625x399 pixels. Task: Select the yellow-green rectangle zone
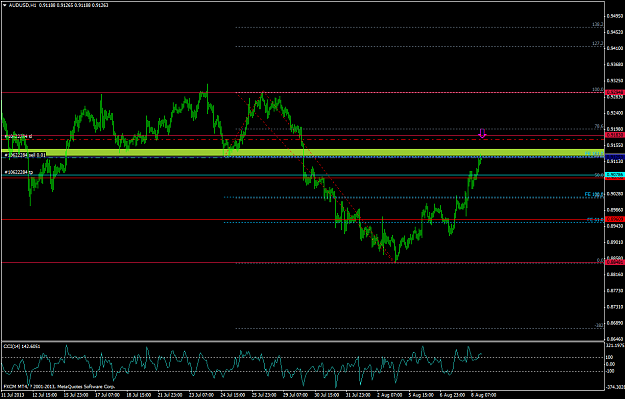(x=303, y=152)
